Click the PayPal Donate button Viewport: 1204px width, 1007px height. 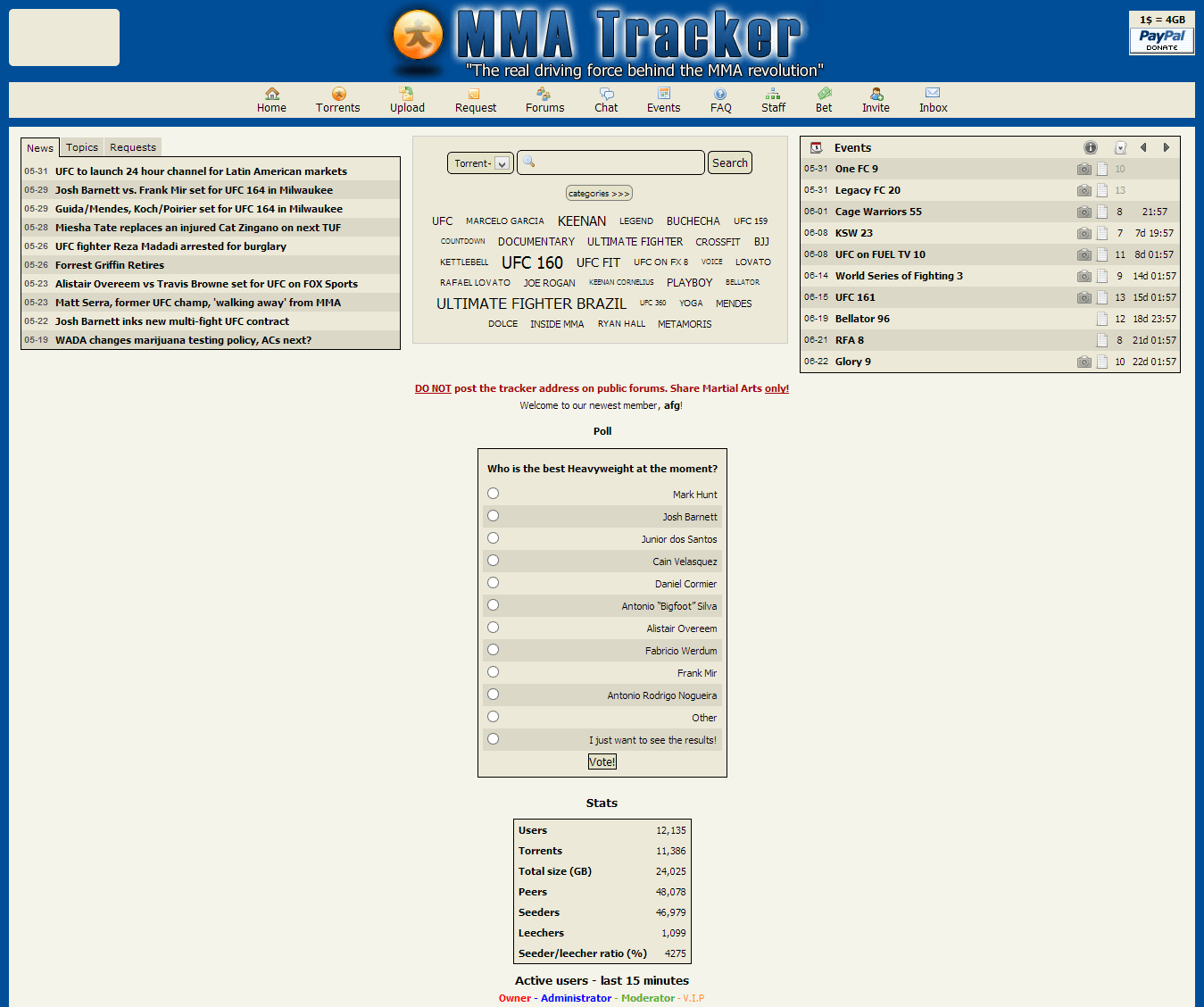1161,40
